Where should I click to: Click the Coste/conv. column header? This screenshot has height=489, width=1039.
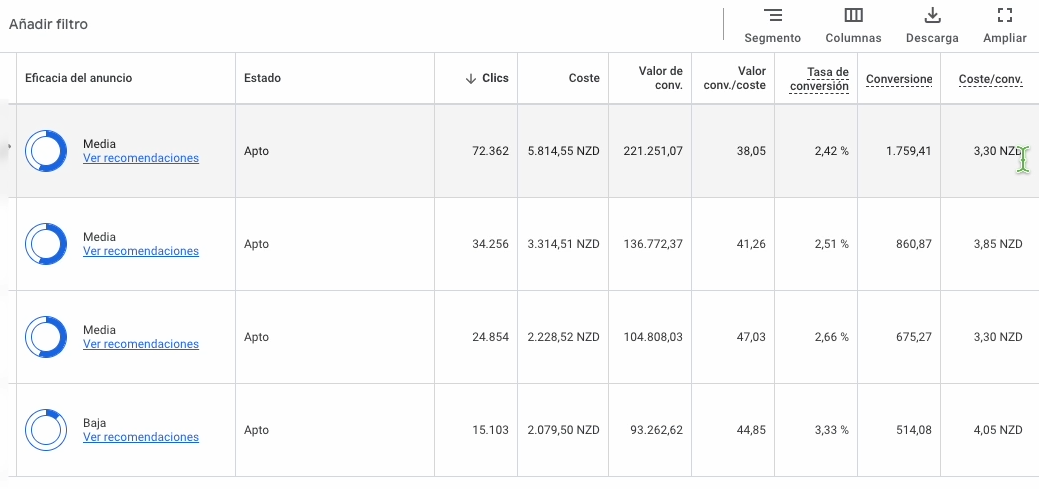990,79
